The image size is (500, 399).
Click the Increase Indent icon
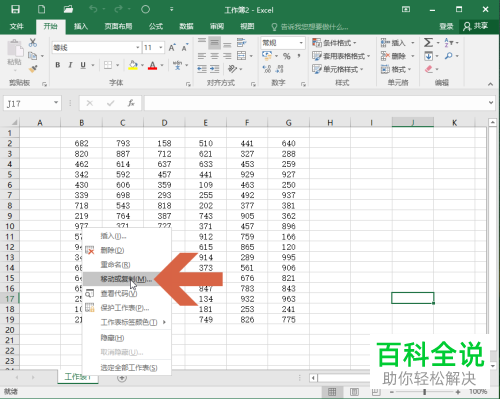click(x=215, y=69)
